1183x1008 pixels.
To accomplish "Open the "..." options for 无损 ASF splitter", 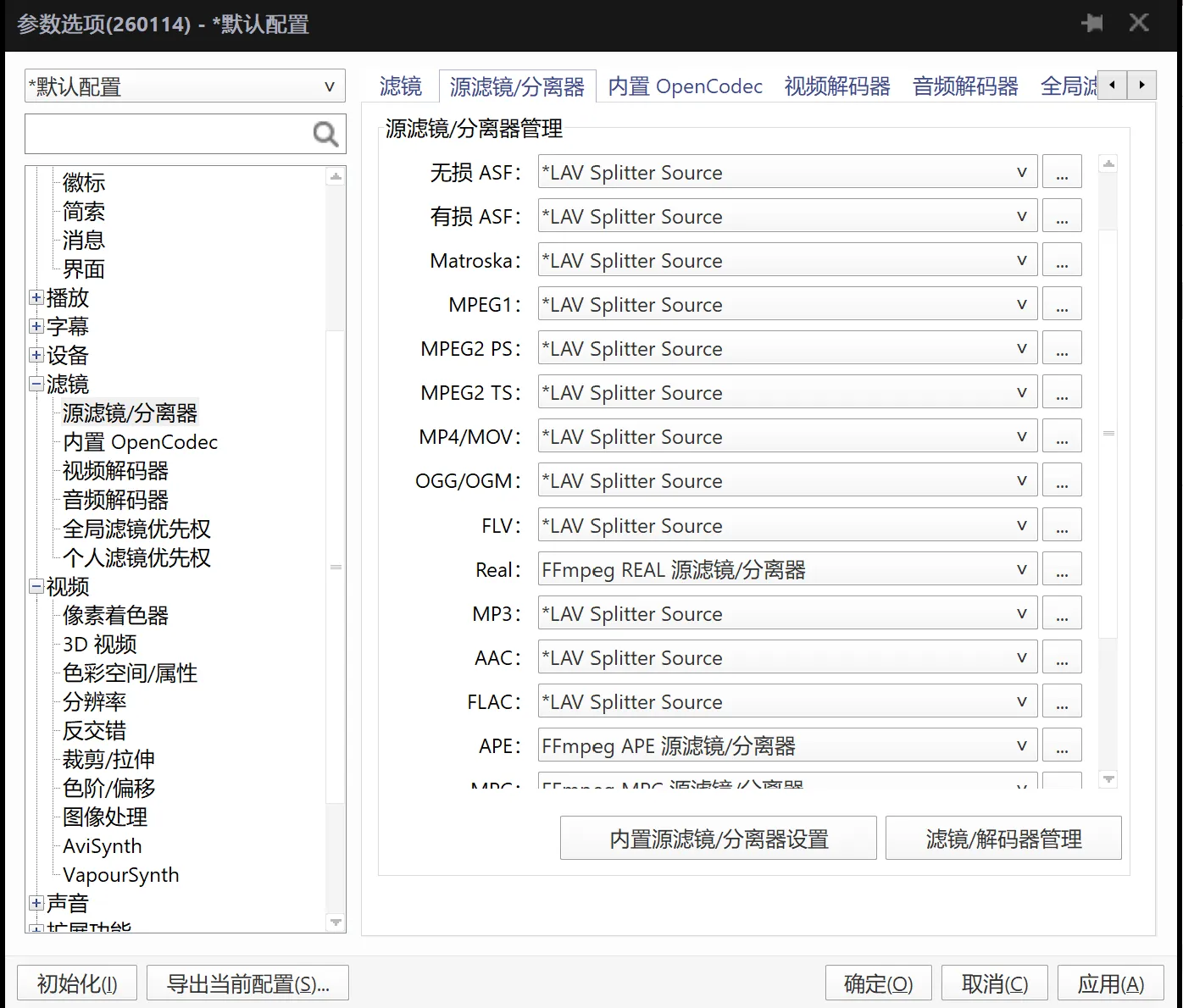I will pos(1062,171).
